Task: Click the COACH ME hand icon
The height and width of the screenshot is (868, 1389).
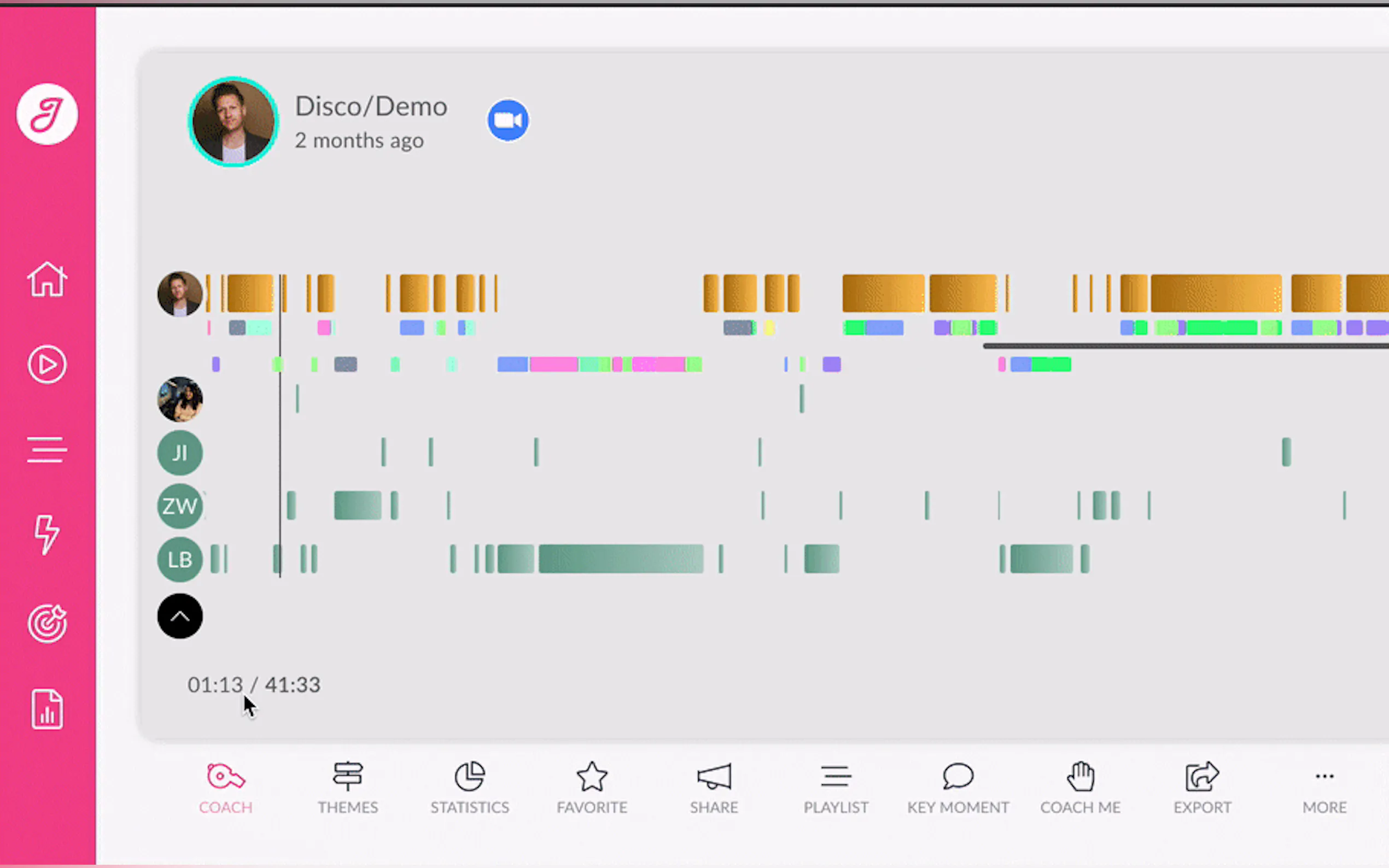Action: 1080,789
